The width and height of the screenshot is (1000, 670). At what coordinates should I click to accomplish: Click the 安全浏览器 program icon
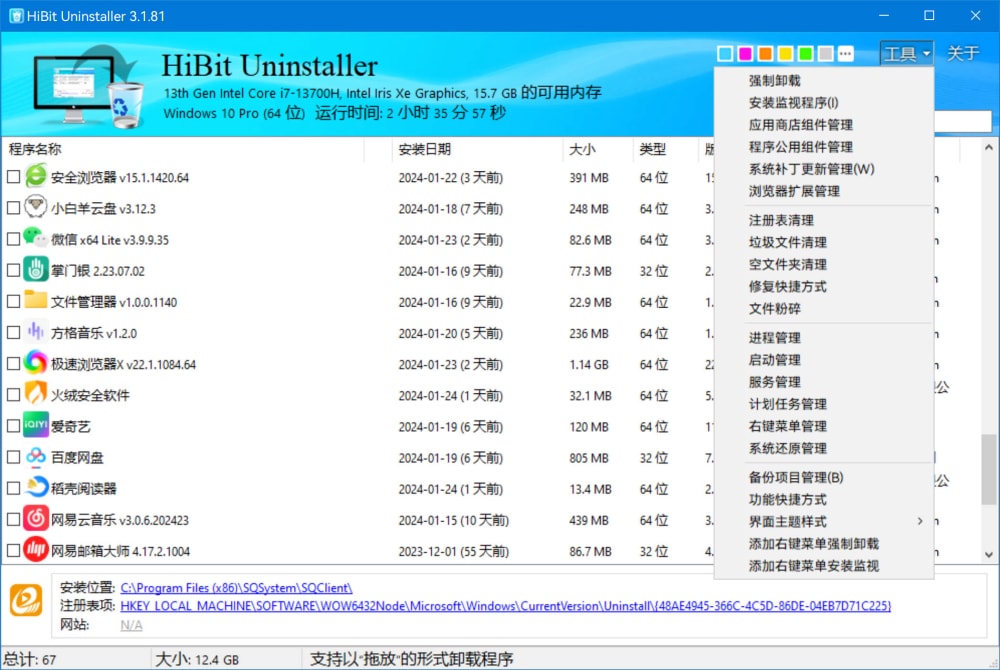click(x=36, y=176)
